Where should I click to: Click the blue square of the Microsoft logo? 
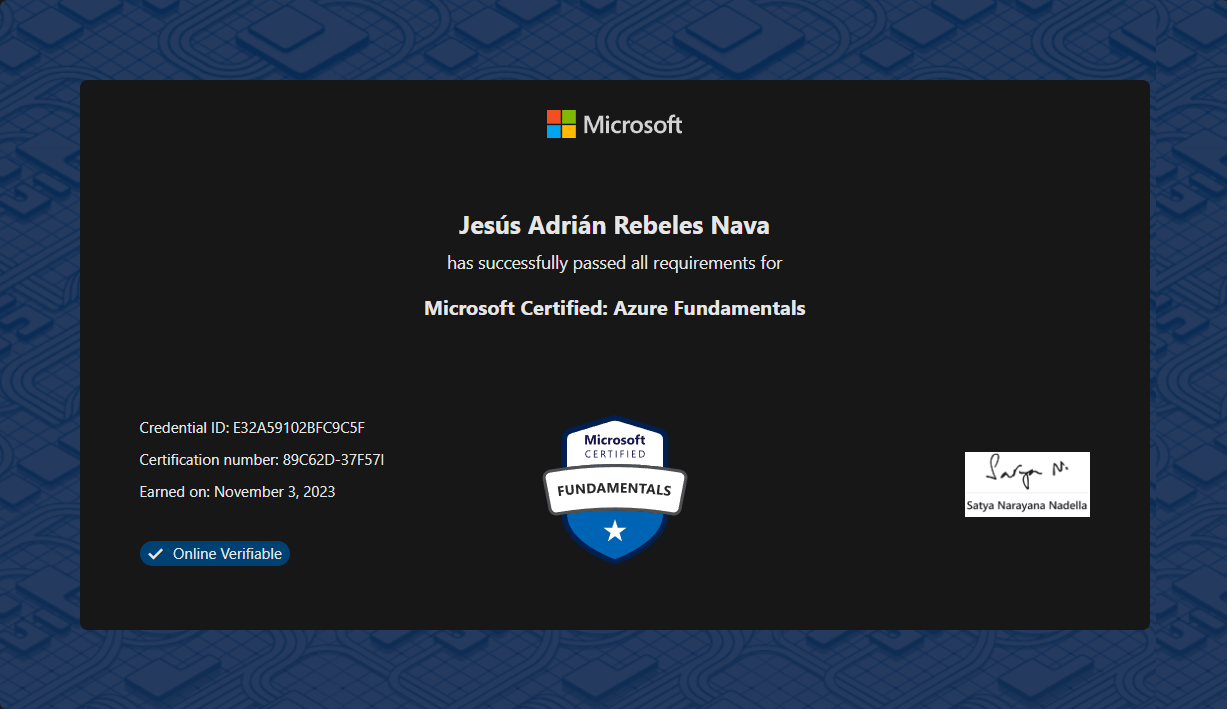click(x=553, y=131)
